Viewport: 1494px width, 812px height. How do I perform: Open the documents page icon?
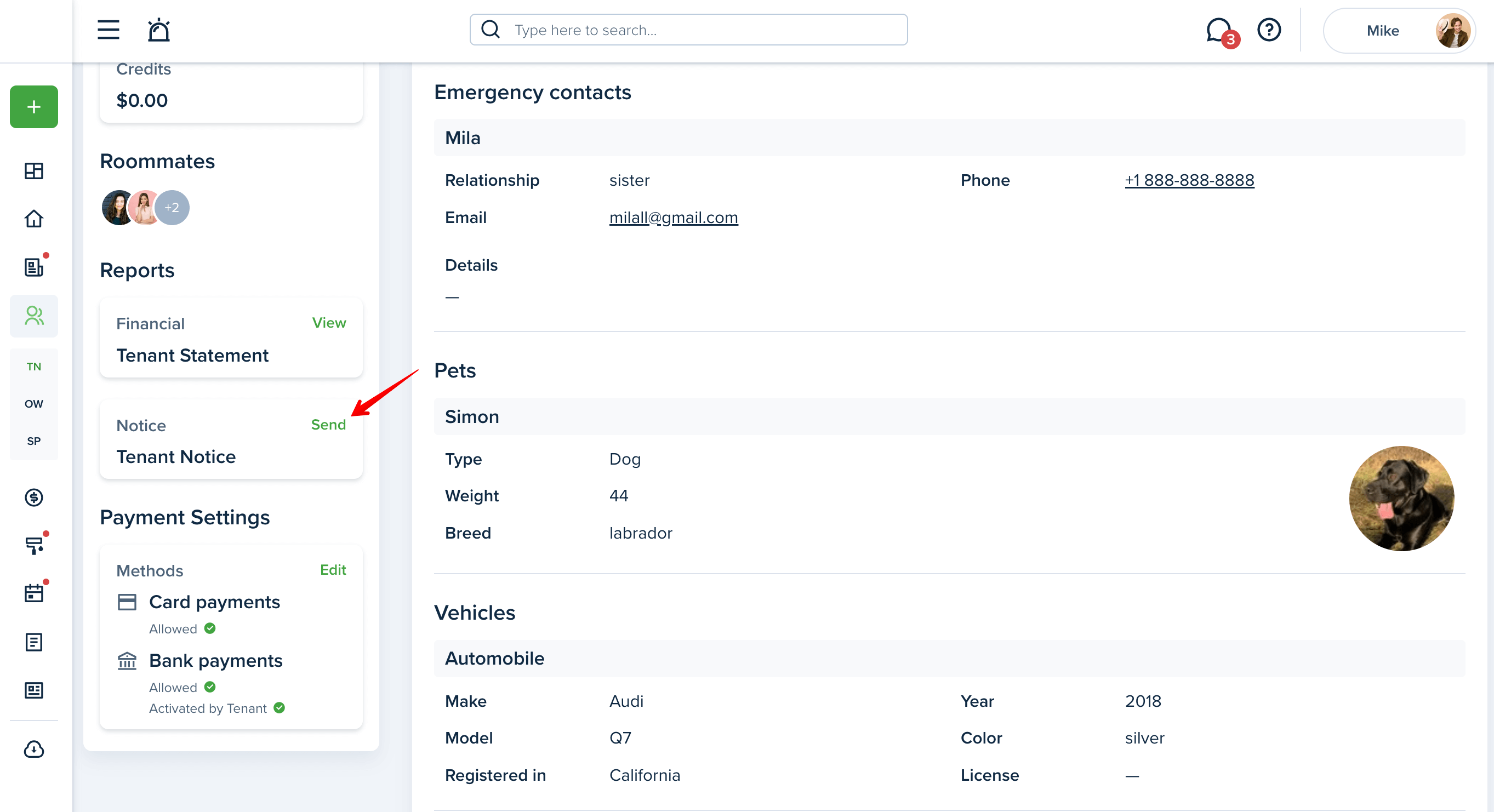(33, 642)
